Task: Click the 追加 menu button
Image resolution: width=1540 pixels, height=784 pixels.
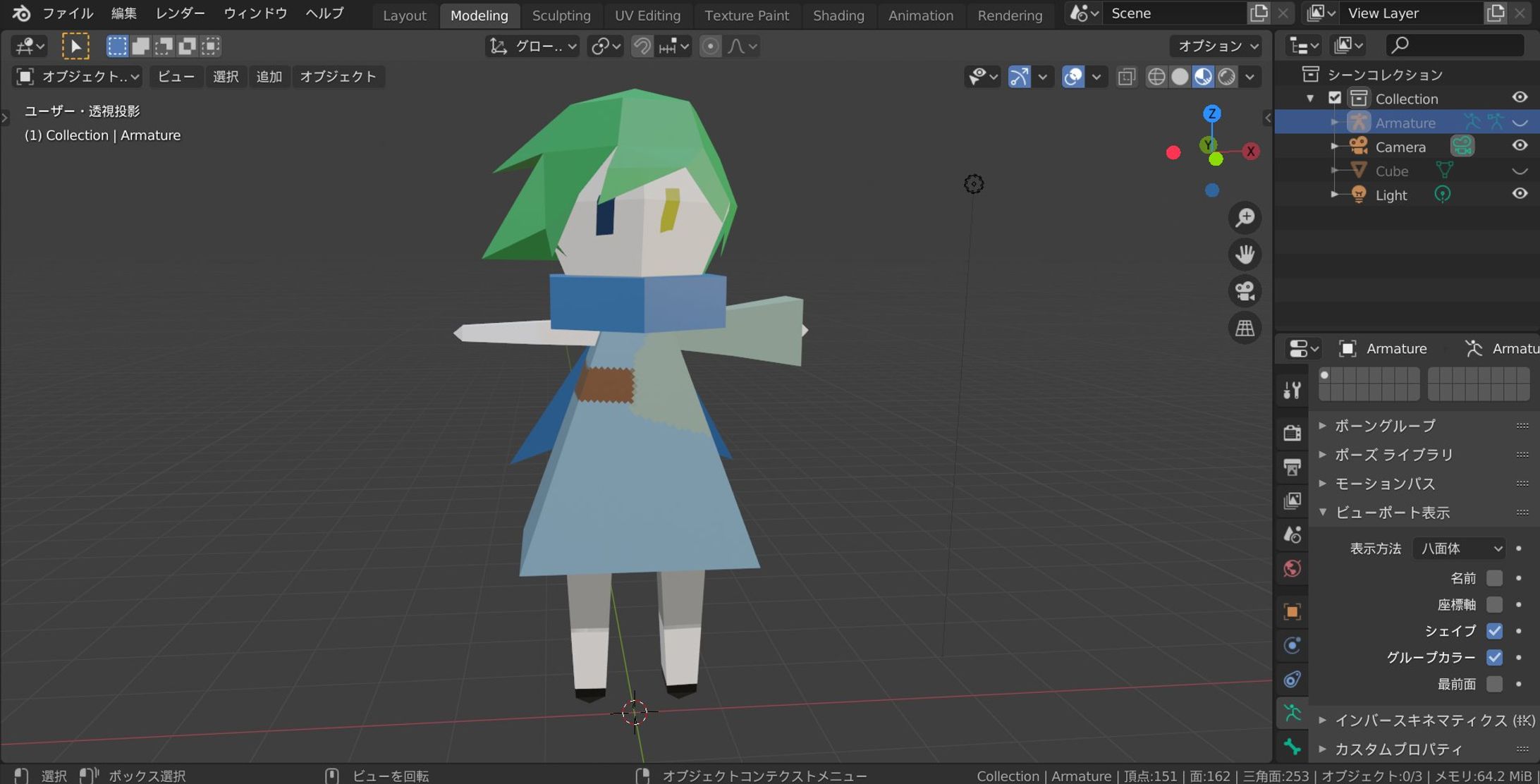Action: (269, 76)
